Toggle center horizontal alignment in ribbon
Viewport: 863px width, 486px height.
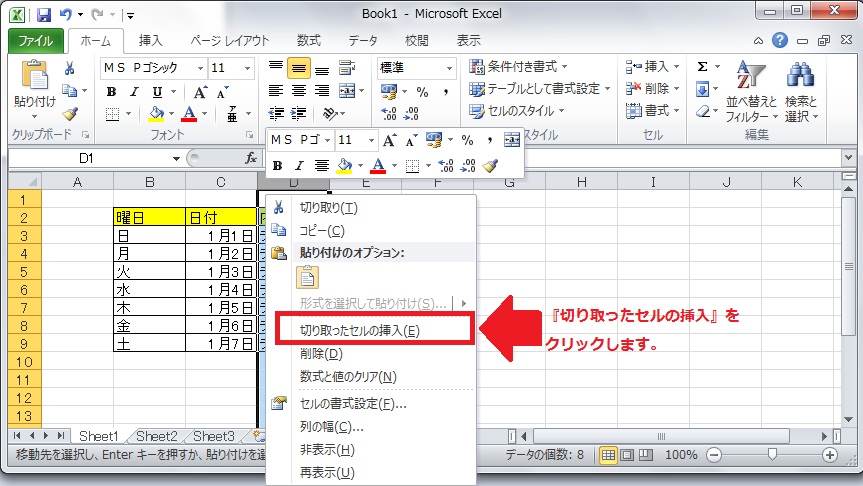[298, 91]
